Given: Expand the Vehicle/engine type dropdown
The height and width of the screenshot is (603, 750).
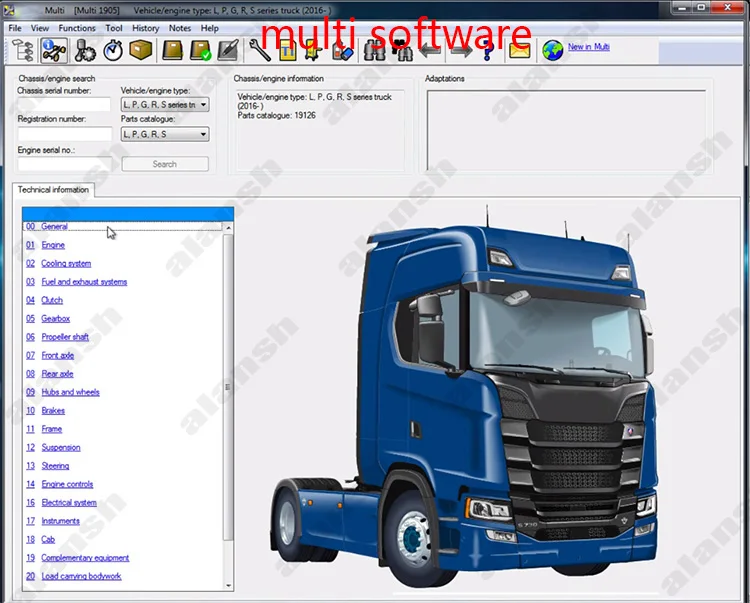Looking at the screenshot, I should coord(165,104).
